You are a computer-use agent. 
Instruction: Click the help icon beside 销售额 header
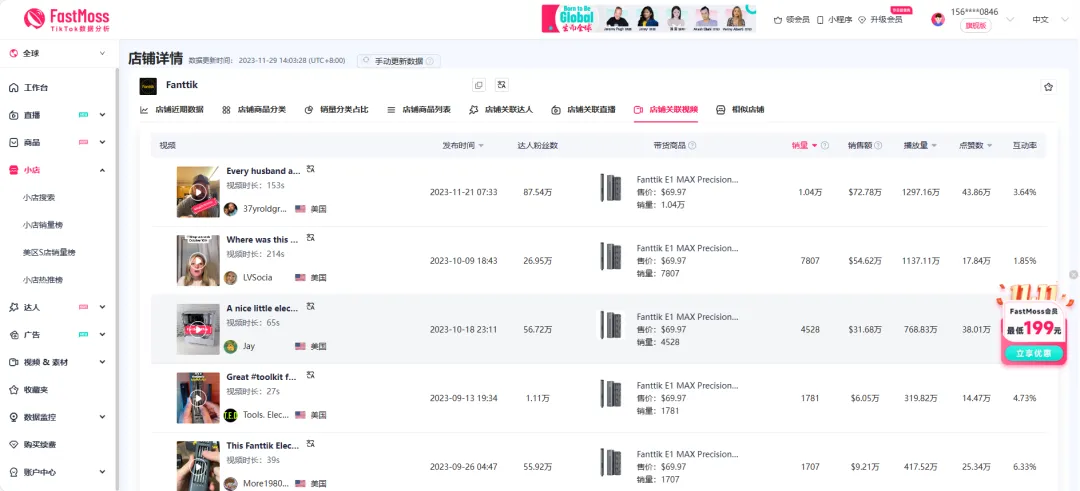[x=878, y=145]
